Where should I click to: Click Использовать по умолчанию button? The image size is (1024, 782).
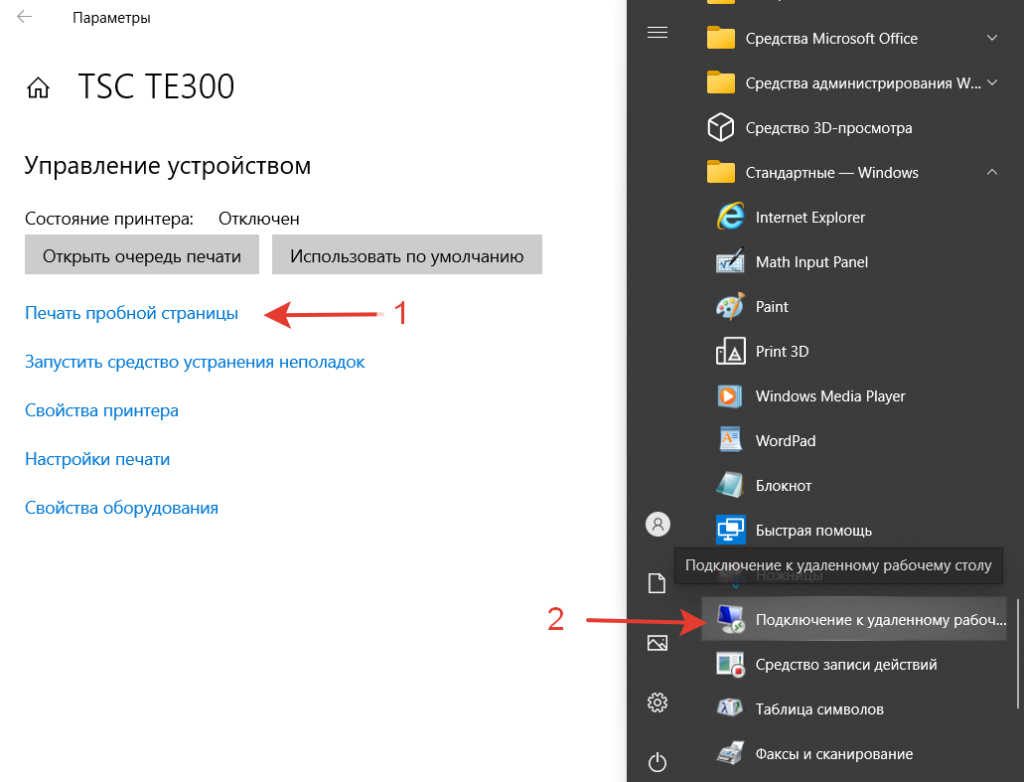[407, 255]
